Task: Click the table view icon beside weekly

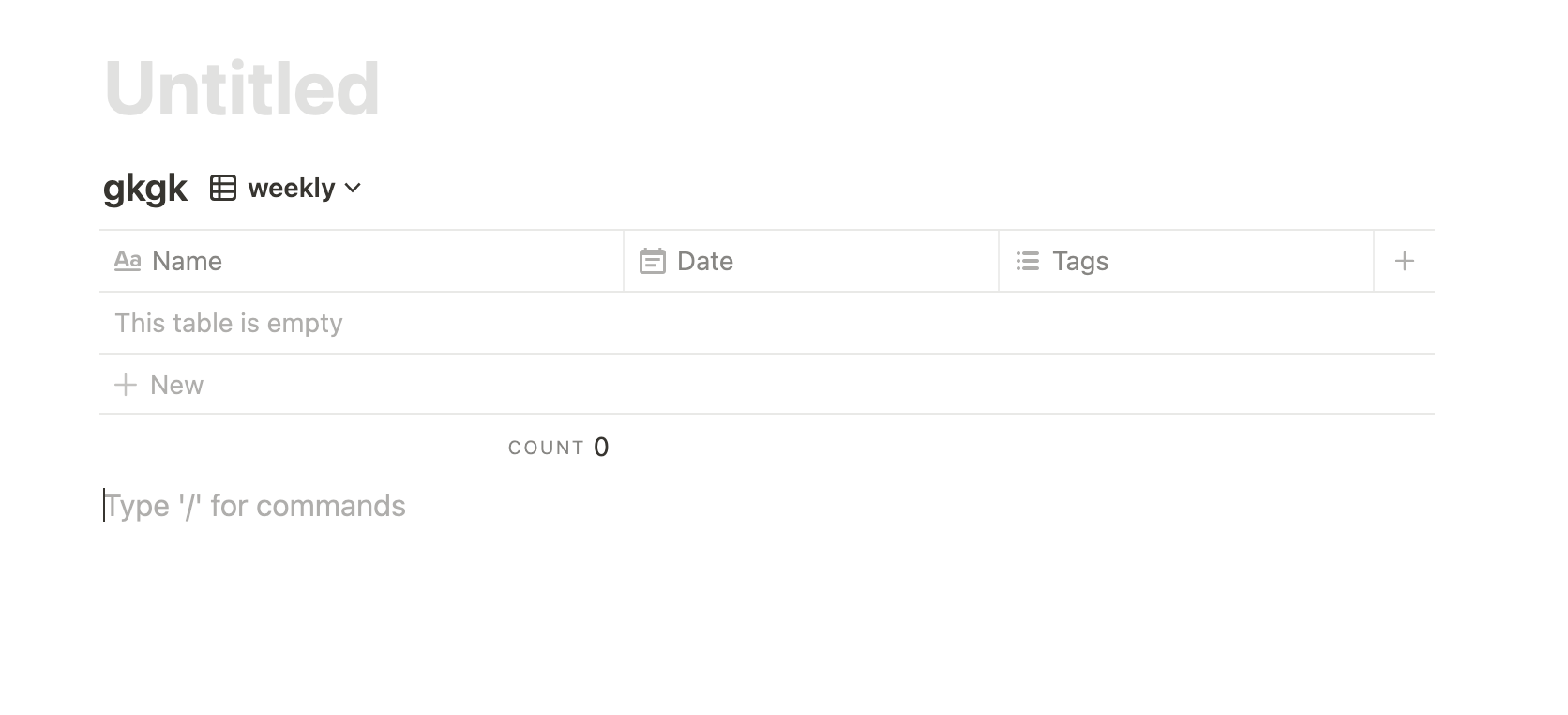Action: (x=222, y=188)
